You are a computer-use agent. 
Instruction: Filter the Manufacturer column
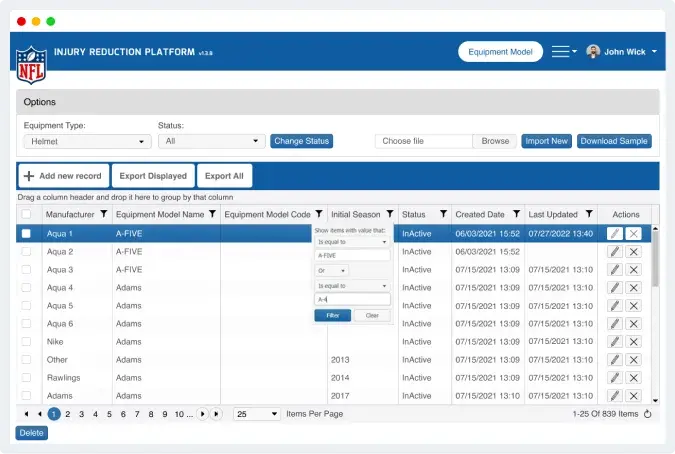[104, 214]
